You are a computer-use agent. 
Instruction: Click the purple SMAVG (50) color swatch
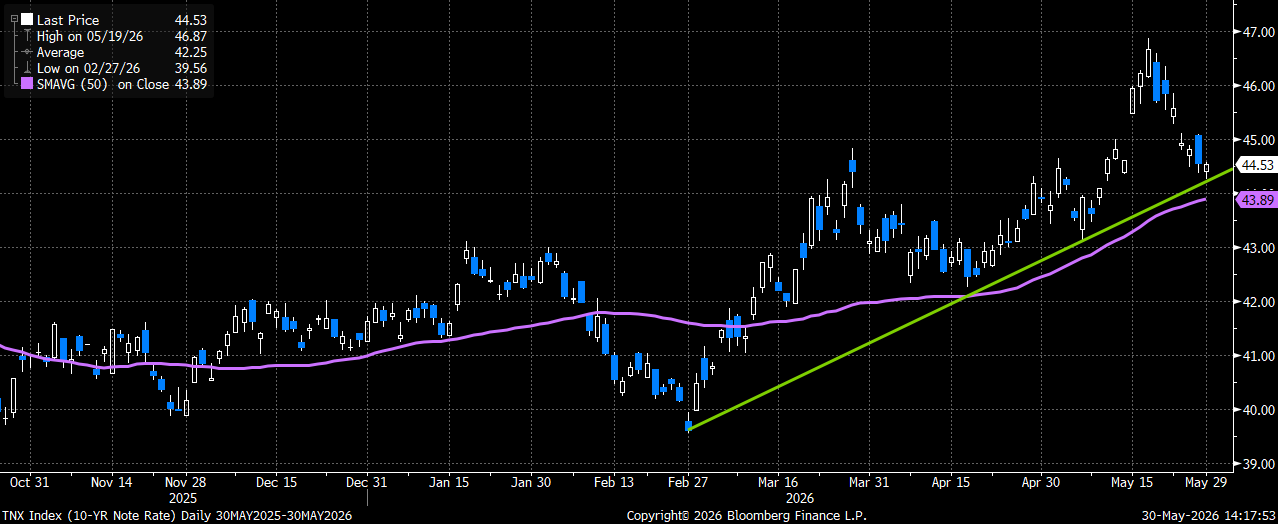(x=27, y=84)
